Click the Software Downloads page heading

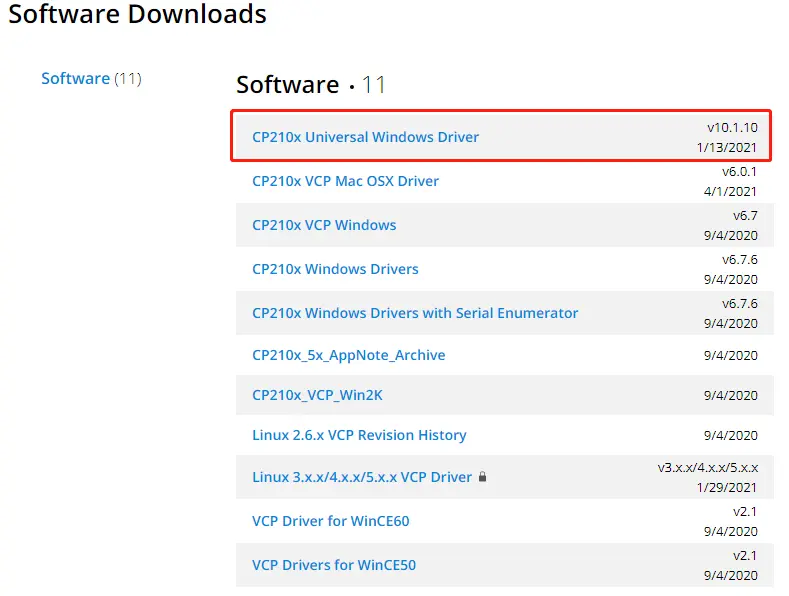click(138, 15)
